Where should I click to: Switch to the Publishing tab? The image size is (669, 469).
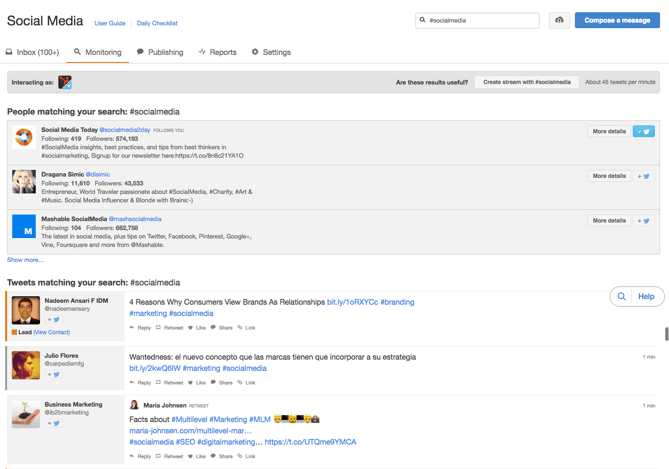tap(160, 52)
